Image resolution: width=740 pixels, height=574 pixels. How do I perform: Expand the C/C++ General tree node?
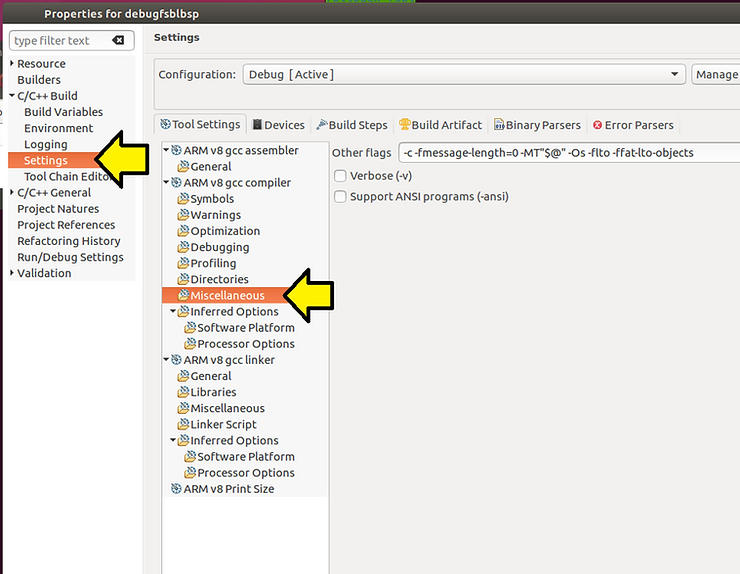(x=12, y=192)
